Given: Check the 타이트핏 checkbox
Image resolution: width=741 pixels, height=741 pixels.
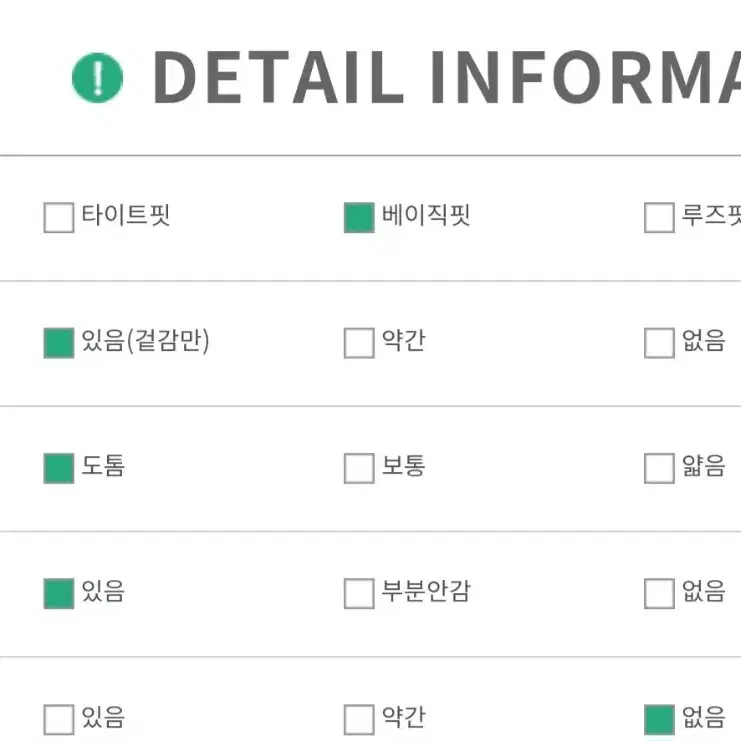Looking at the screenshot, I should (x=59, y=217).
